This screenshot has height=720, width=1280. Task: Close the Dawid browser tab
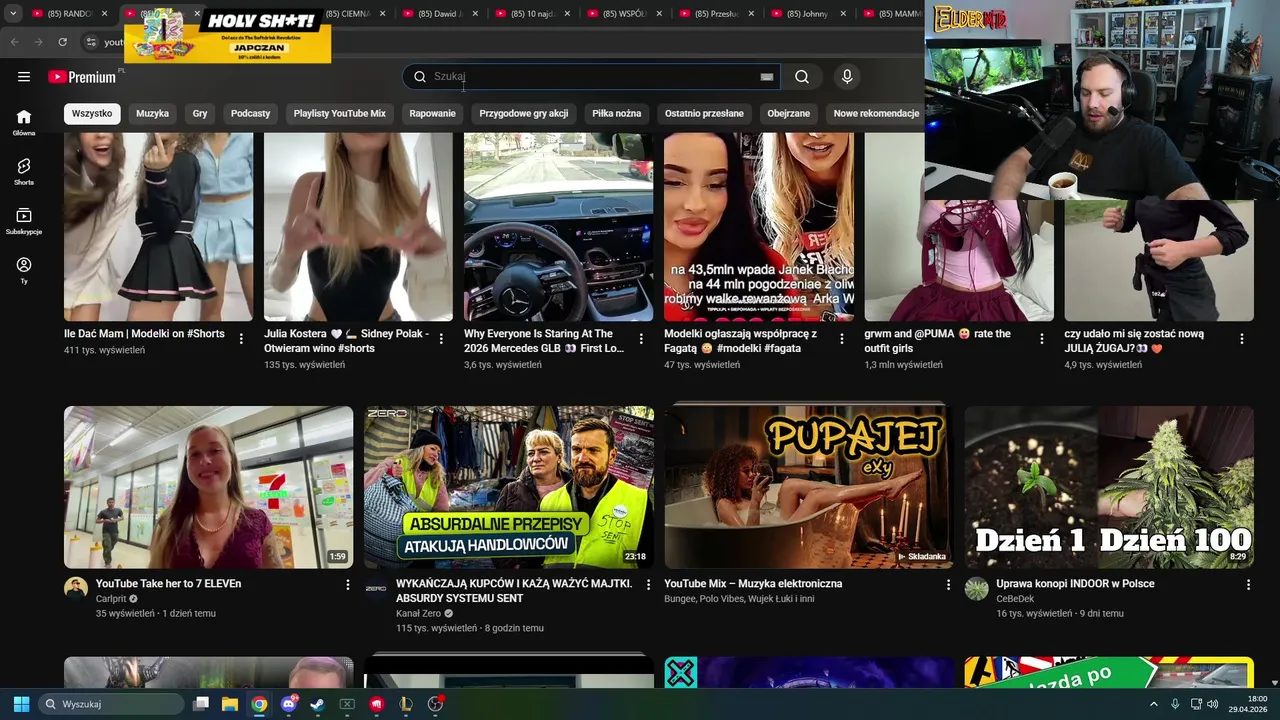[x=475, y=14]
